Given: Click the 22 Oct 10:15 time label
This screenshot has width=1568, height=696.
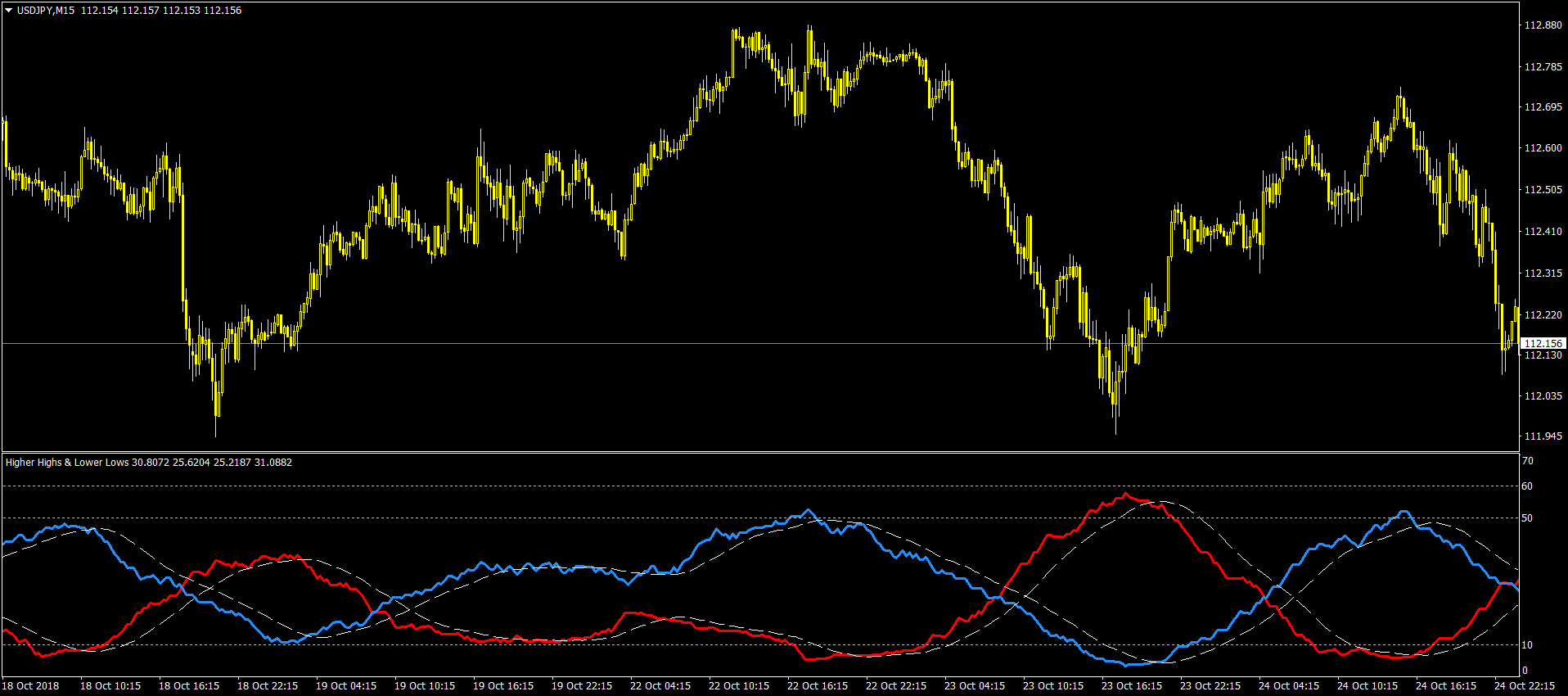Looking at the screenshot, I should pyautogui.click(x=739, y=686).
